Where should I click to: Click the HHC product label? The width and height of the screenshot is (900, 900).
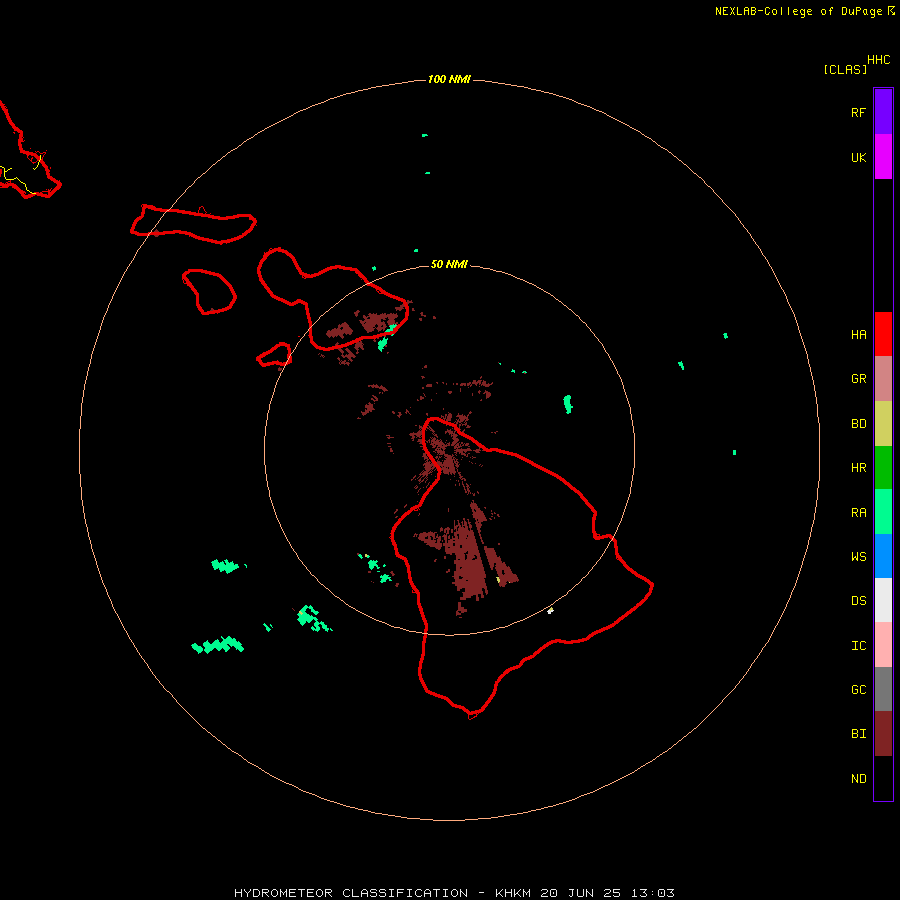click(x=878, y=60)
